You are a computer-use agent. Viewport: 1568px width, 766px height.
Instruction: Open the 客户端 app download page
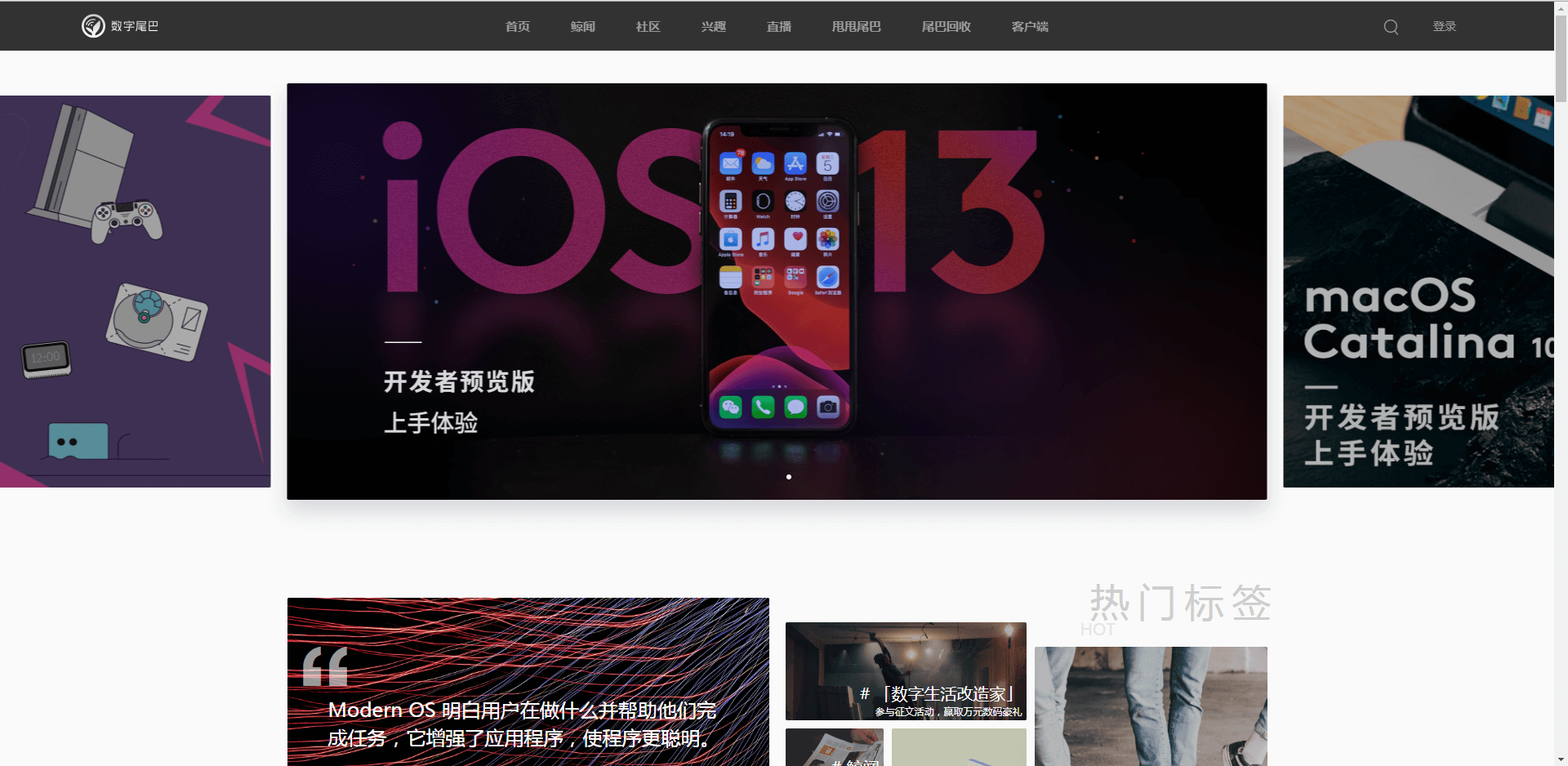[1029, 26]
